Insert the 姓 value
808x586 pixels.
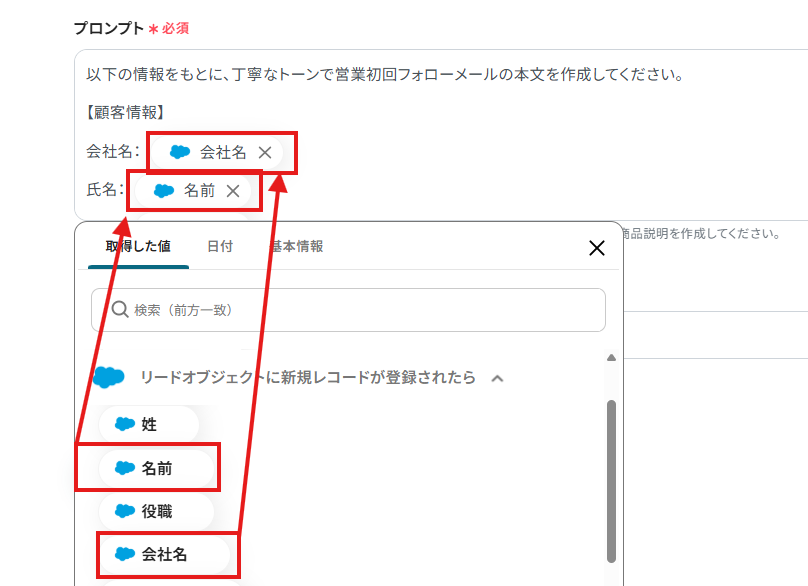tap(148, 424)
